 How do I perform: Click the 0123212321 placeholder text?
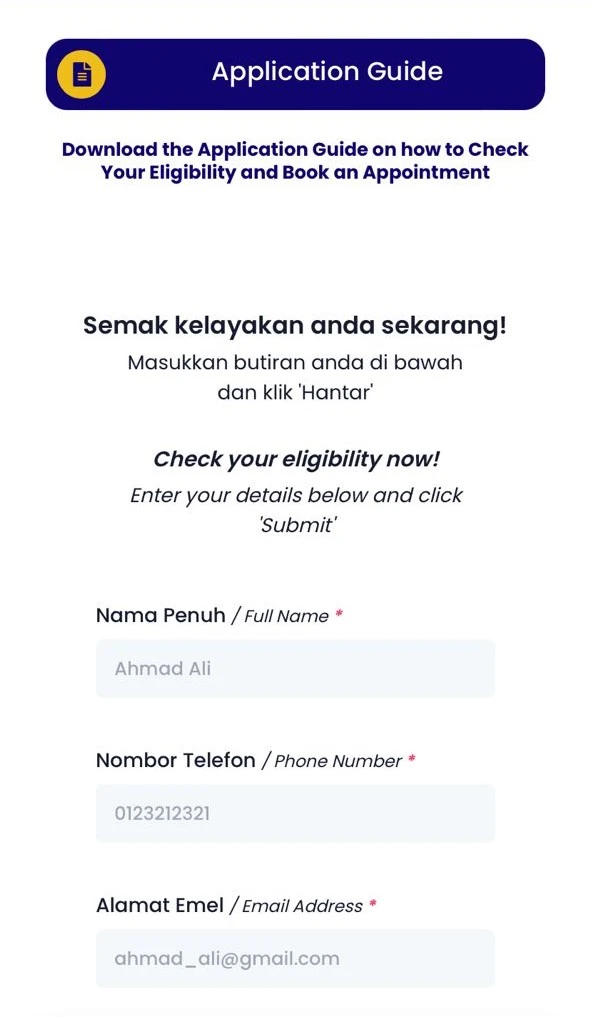pyautogui.click(x=162, y=813)
